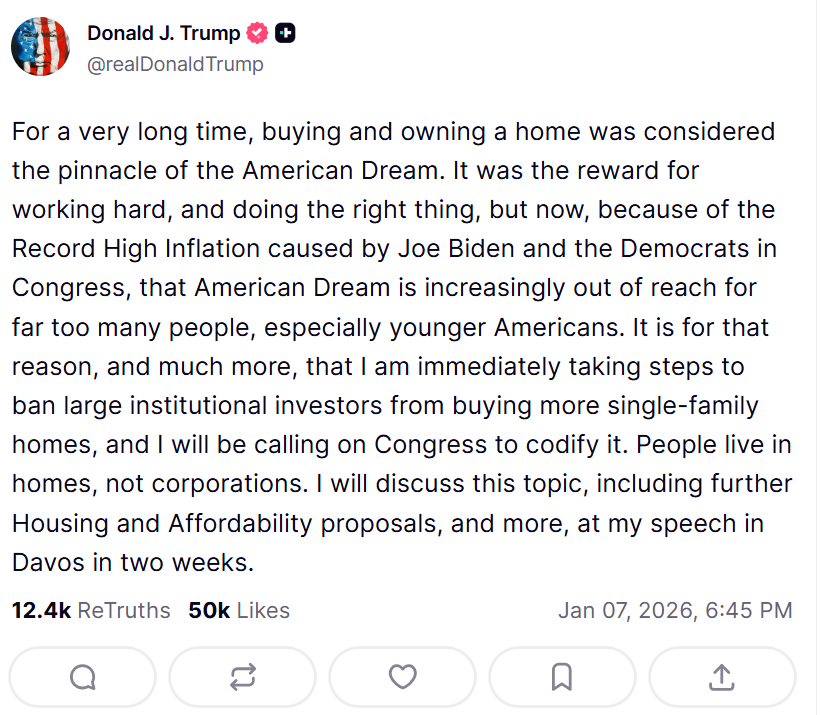The width and height of the screenshot is (821, 715).
Task: Click "single-family" in the post text
Action: pos(681,406)
